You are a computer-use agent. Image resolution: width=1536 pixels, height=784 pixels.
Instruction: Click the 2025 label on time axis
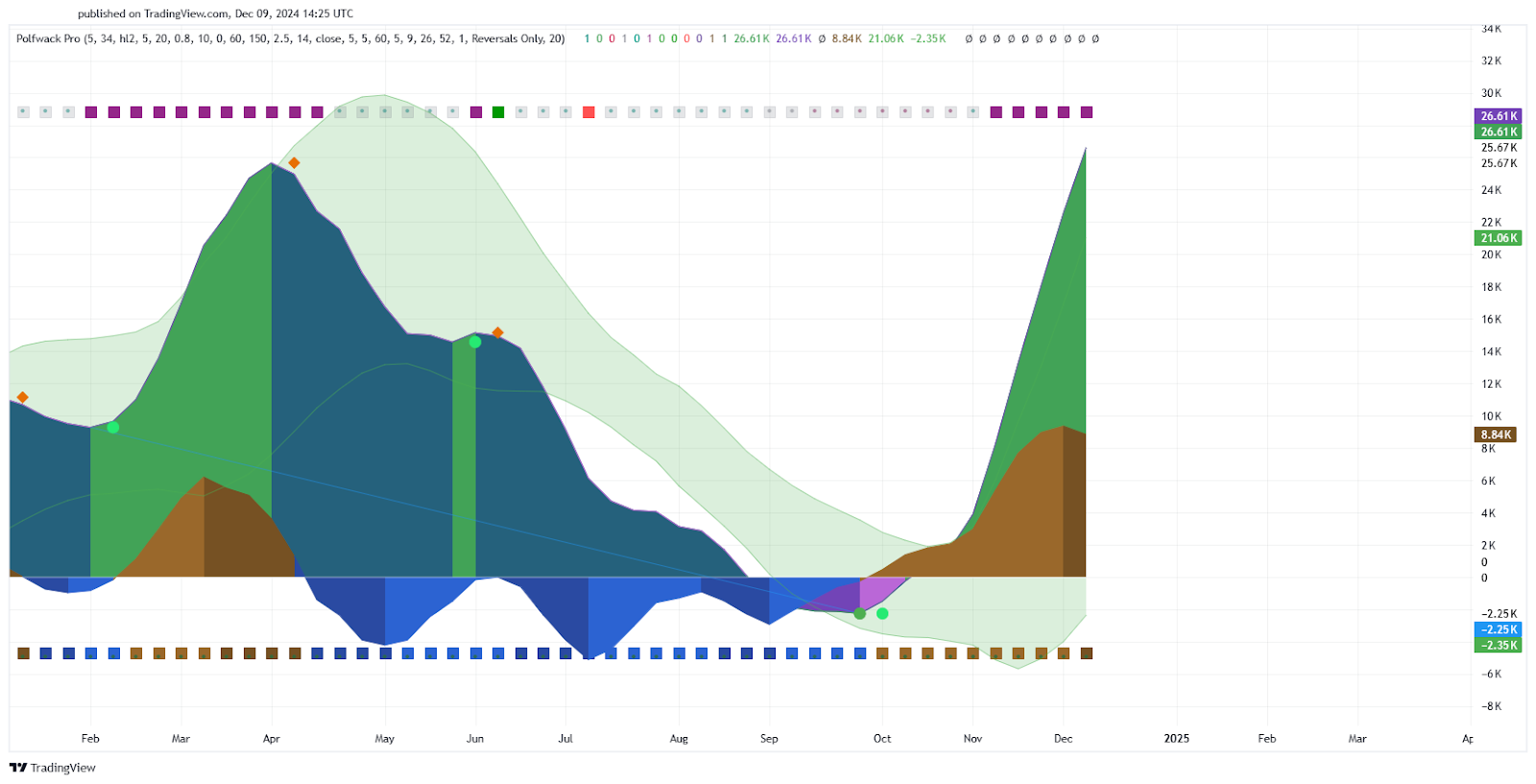coord(1176,738)
